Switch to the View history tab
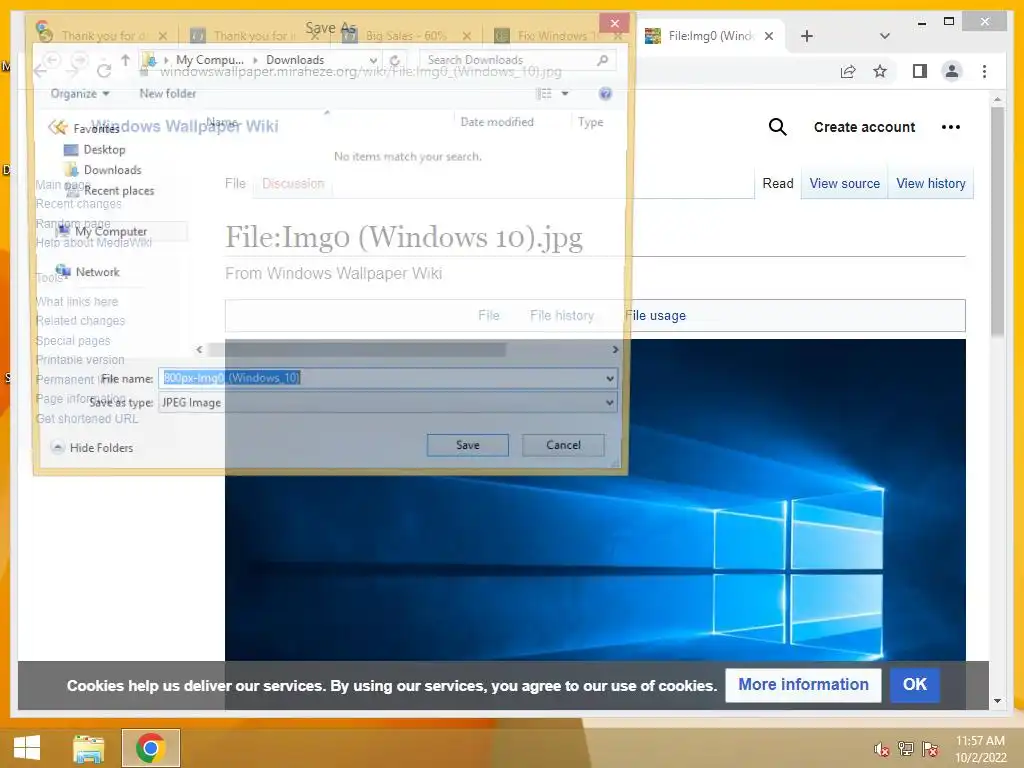Image resolution: width=1024 pixels, height=768 pixels. pos(931,184)
